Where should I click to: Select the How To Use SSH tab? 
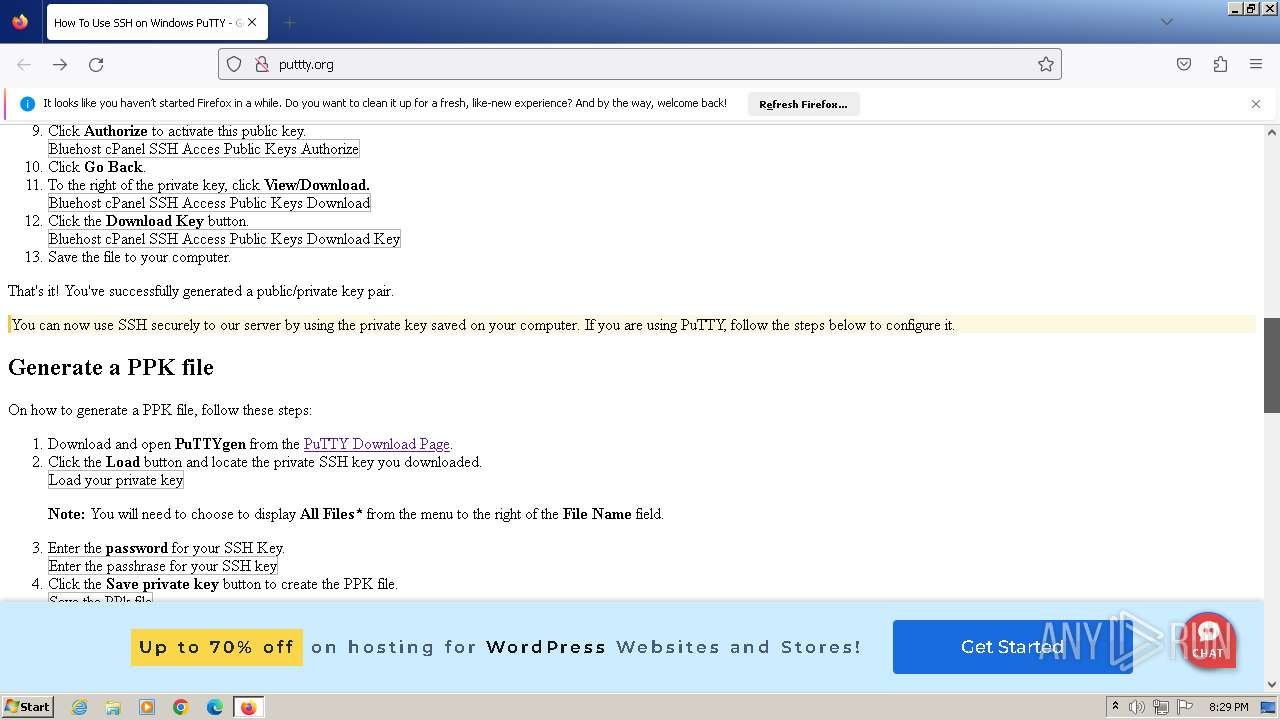(x=155, y=22)
